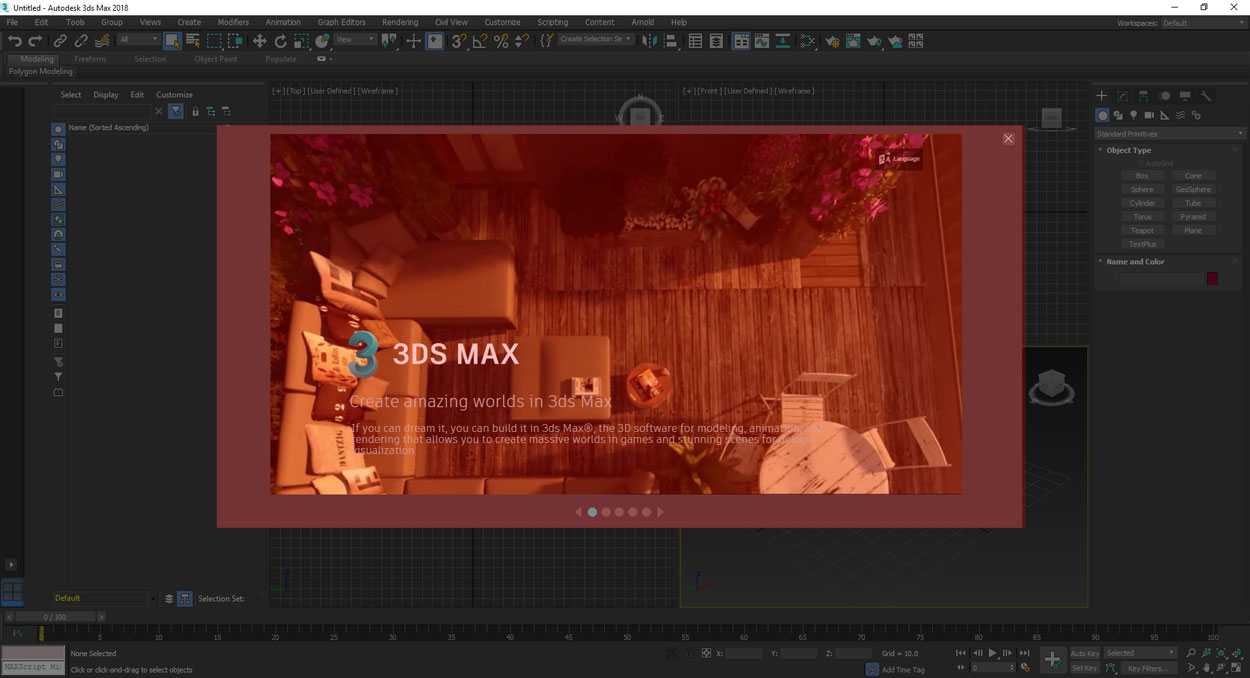This screenshot has height=678, width=1250.
Task: Click the Go to End playback button
Action: (1024, 653)
